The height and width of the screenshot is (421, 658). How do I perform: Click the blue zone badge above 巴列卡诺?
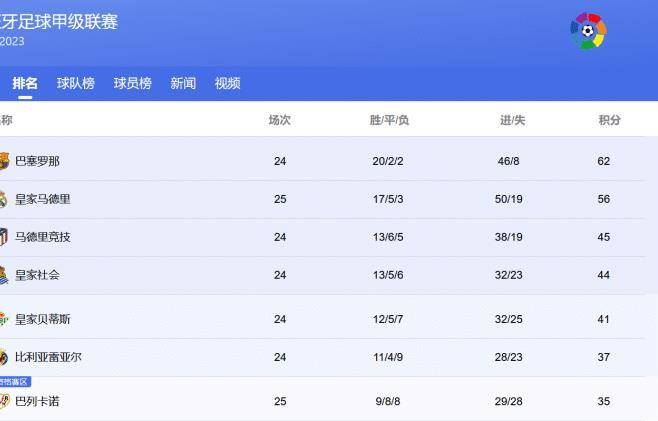(x=15, y=382)
